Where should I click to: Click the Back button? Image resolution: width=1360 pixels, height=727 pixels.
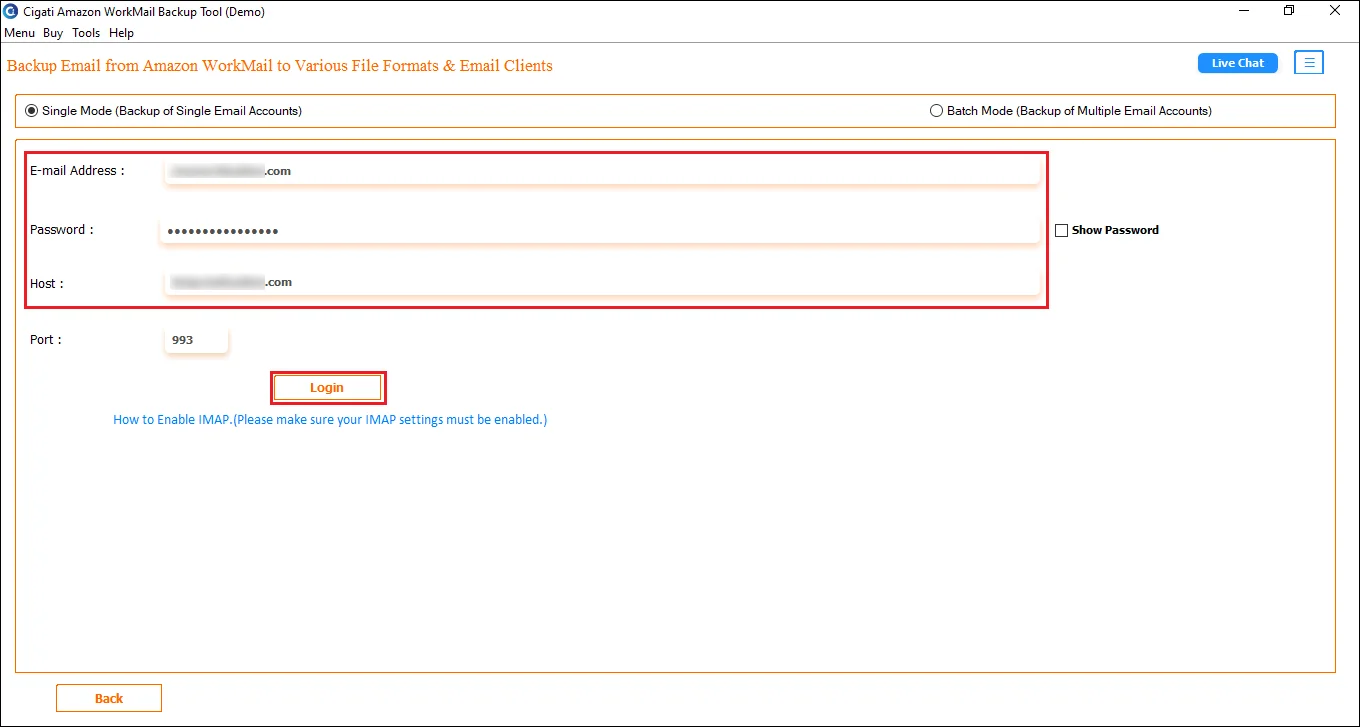[x=109, y=698]
